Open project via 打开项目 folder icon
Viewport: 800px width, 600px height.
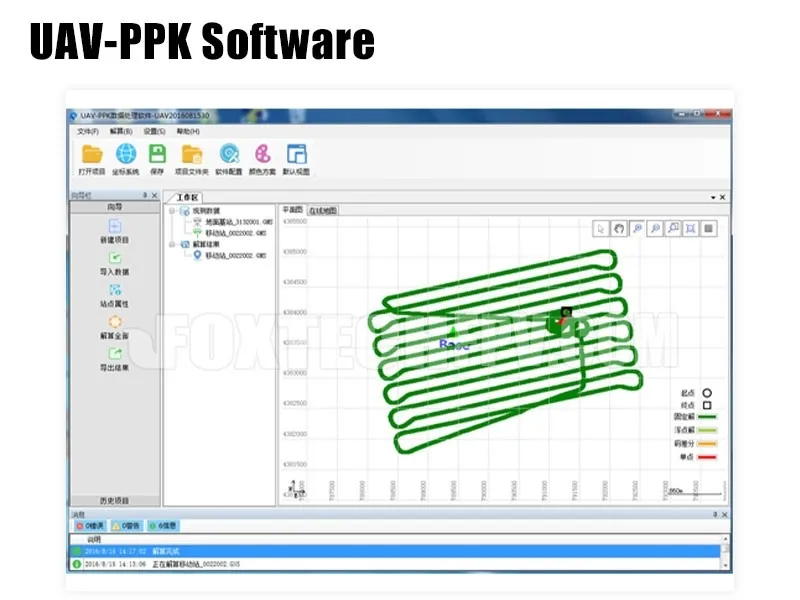(x=92, y=154)
